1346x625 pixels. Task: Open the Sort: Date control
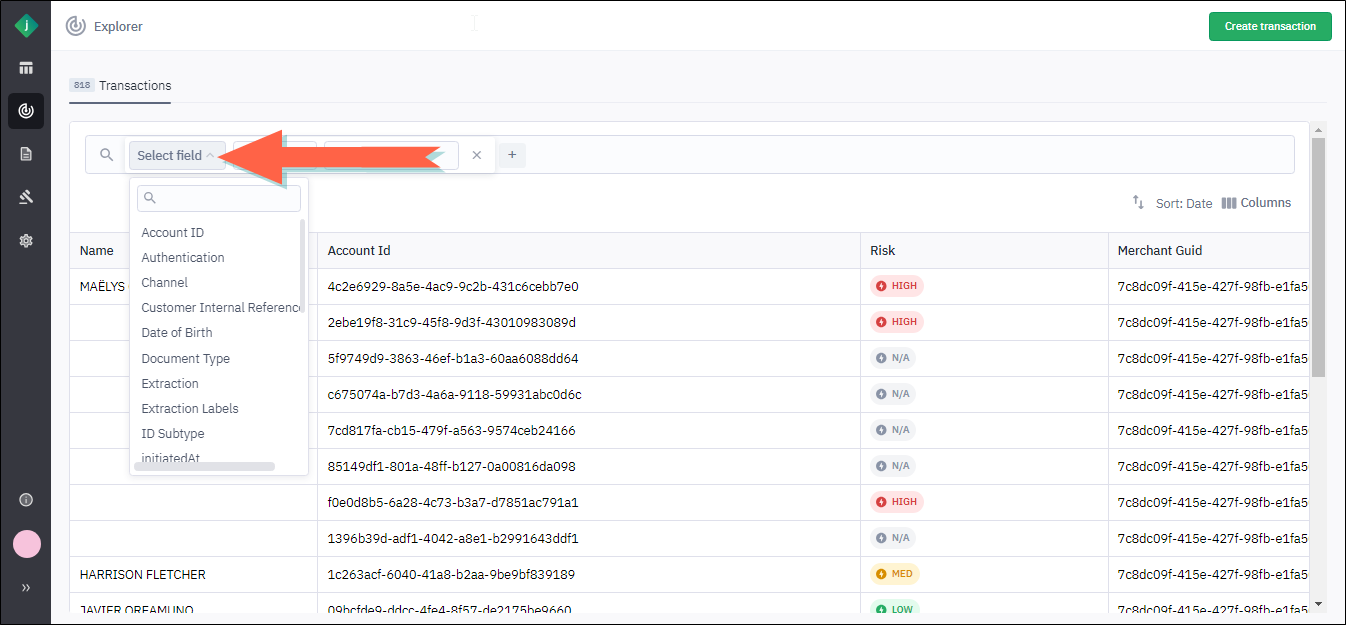(x=1172, y=203)
